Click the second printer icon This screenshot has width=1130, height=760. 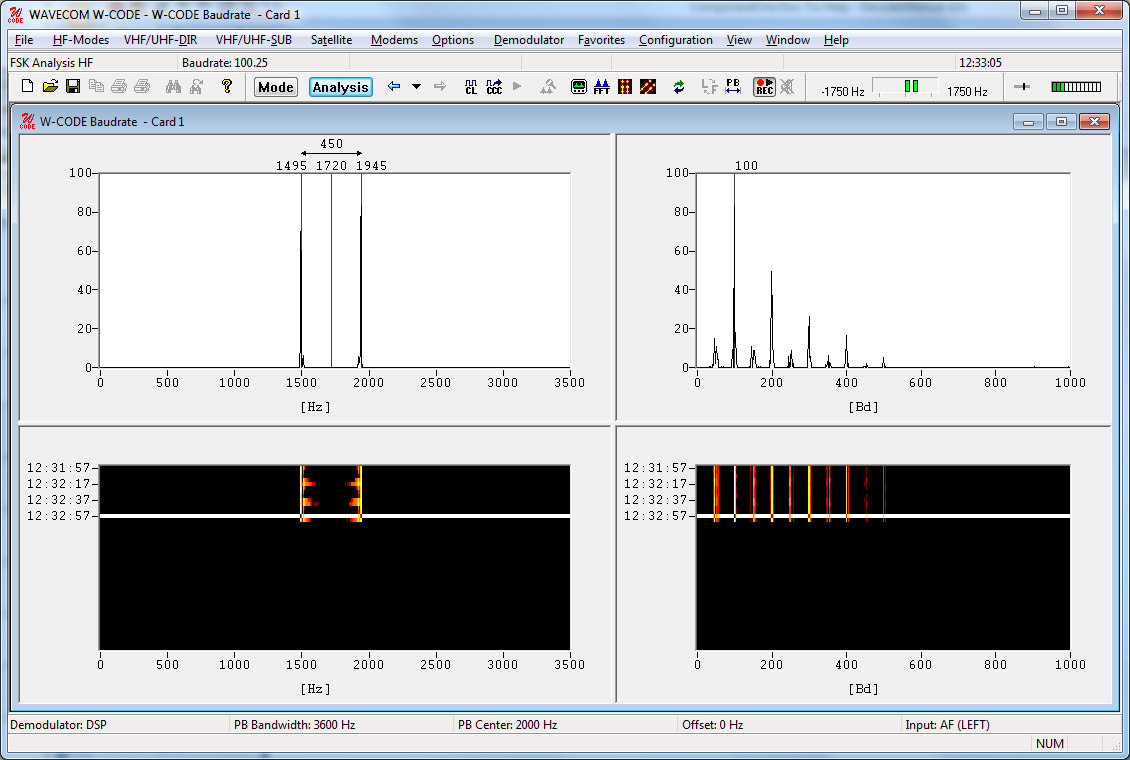pos(142,86)
